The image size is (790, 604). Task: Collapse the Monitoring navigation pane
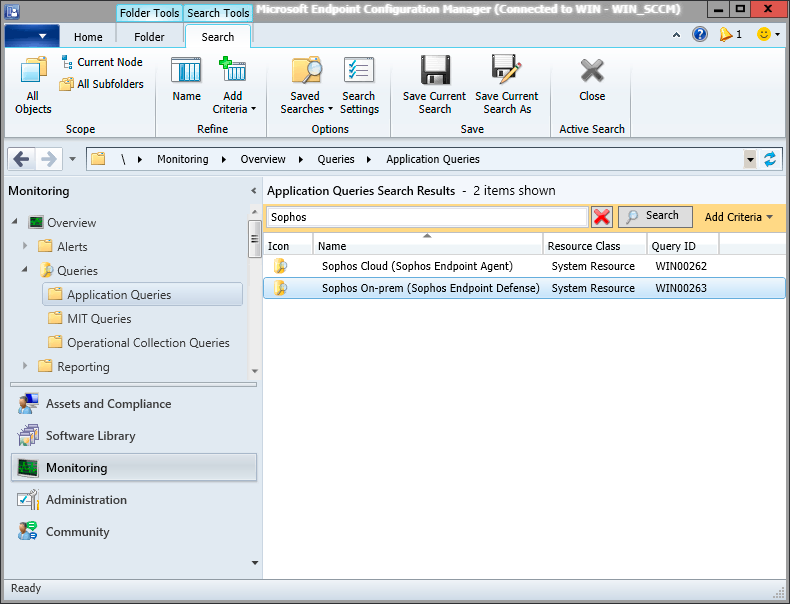tap(253, 191)
